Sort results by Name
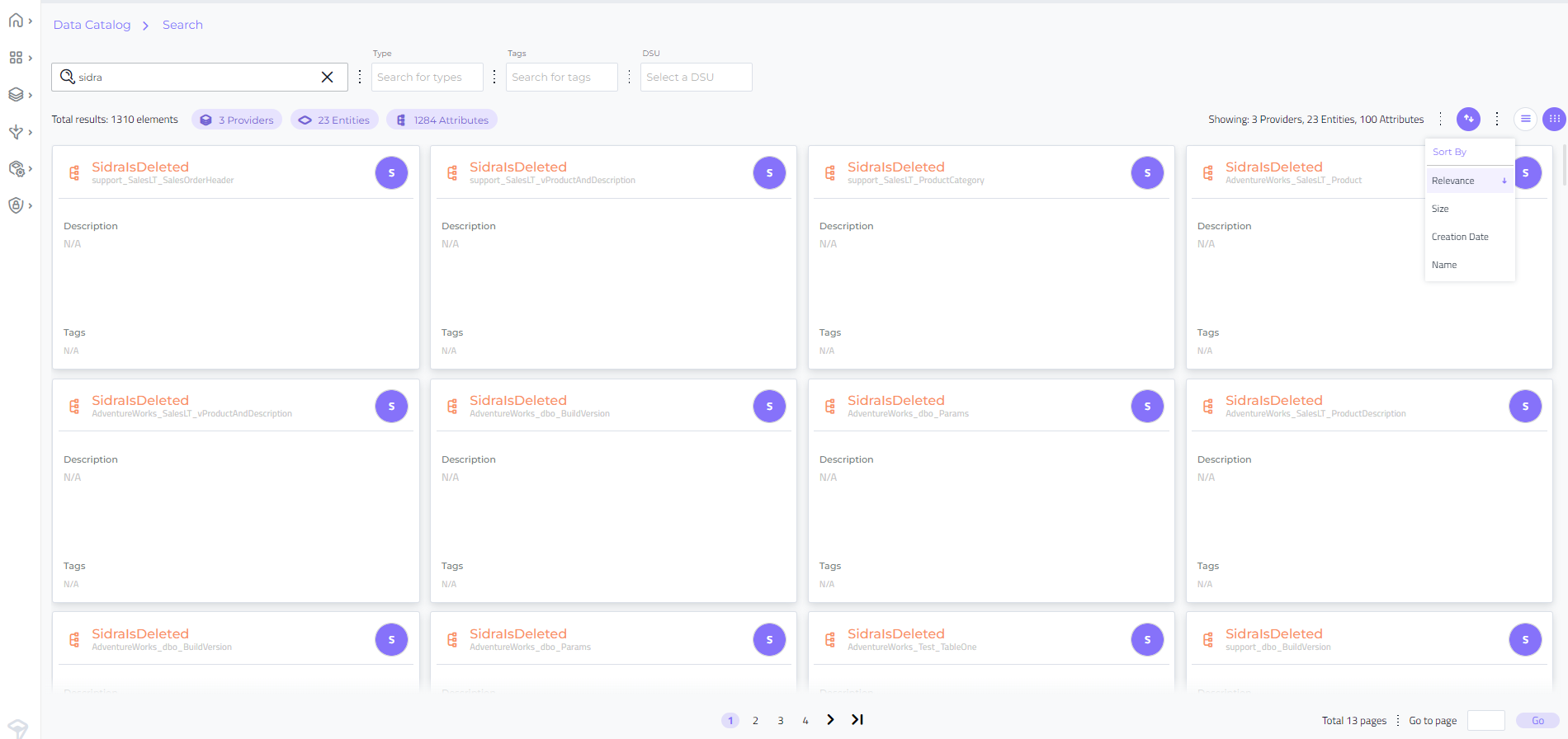Viewport: 1568px width, 739px height. pos(1469,265)
